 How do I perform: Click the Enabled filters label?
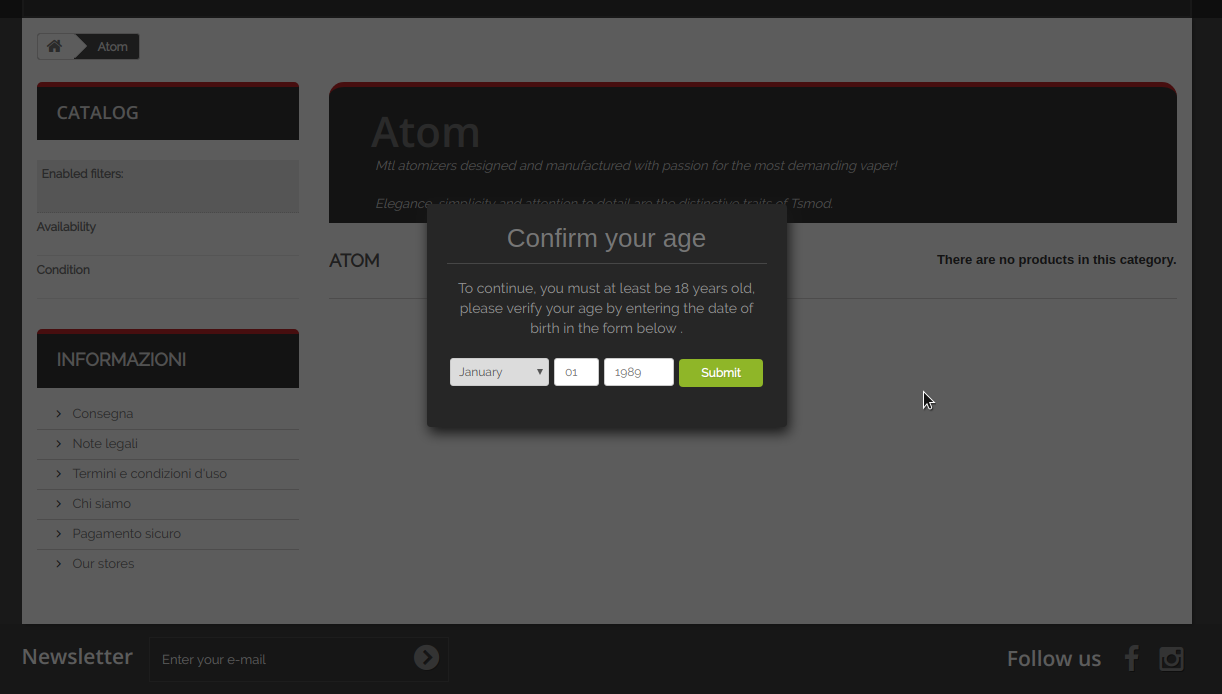(83, 174)
